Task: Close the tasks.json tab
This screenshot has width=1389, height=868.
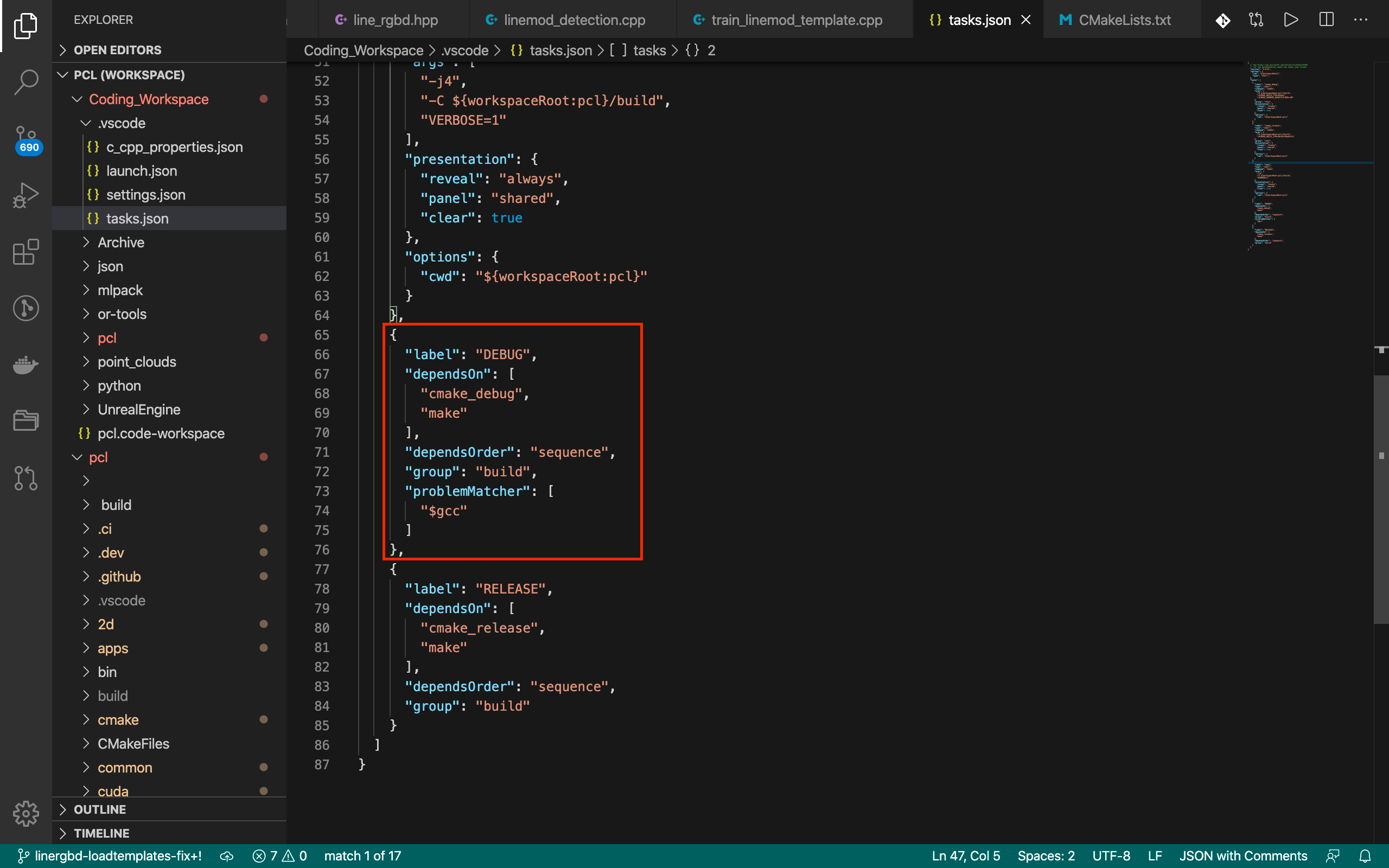Action: pyautogui.click(x=1025, y=20)
